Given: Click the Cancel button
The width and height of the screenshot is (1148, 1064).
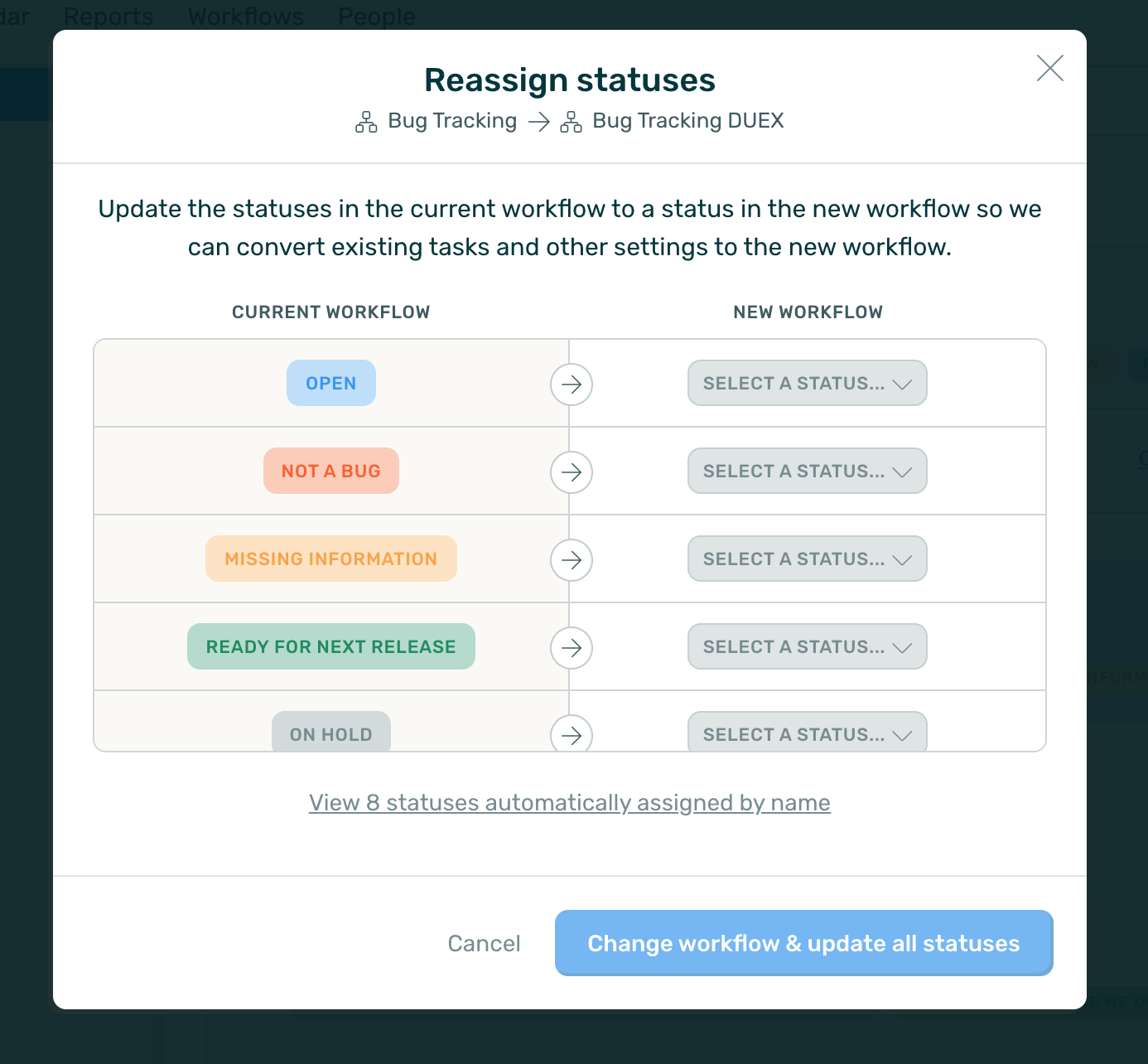Looking at the screenshot, I should pos(484,944).
